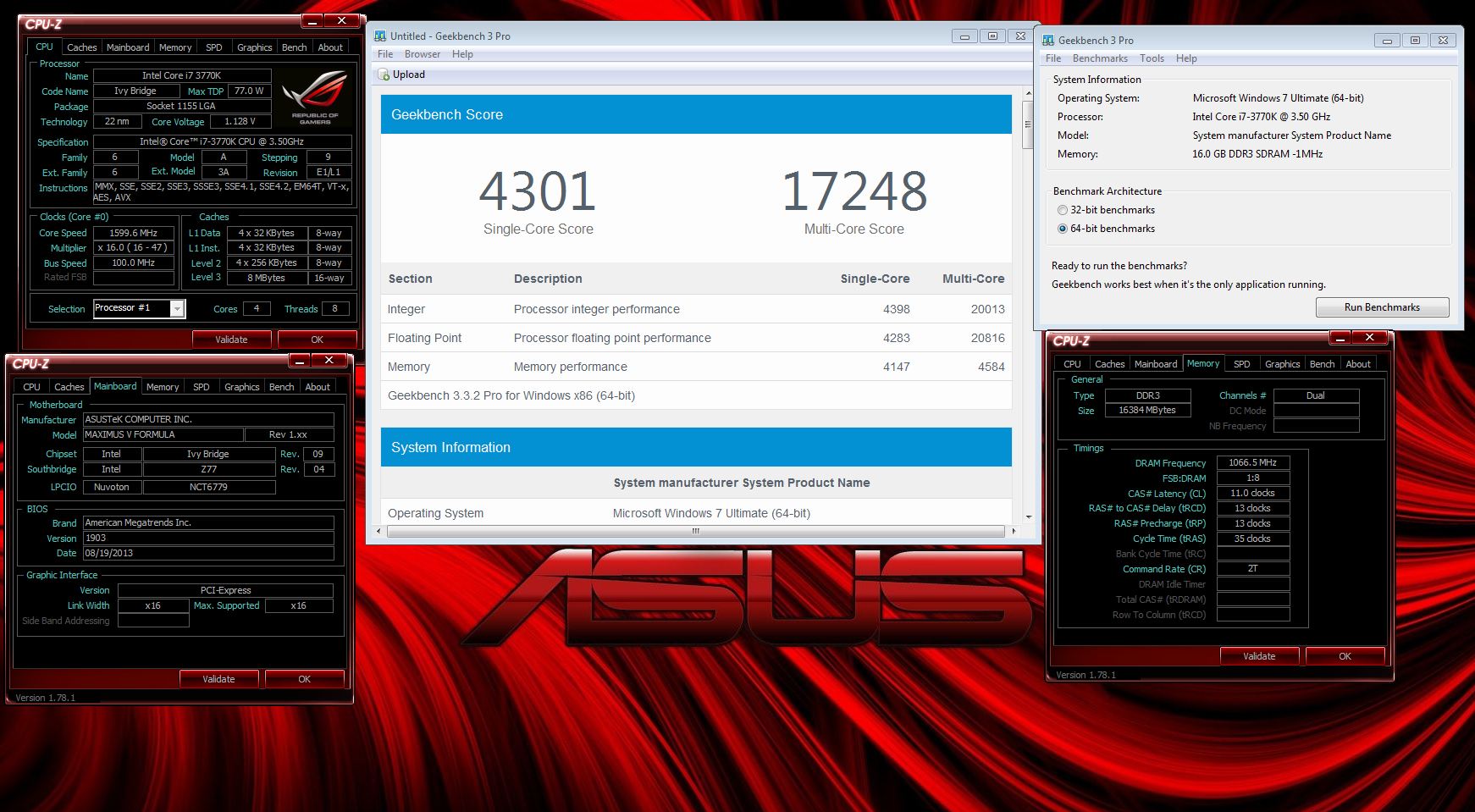Minimize the Geekbench 3 Pro window
This screenshot has height=812, width=1475.
[x=1387, y=40]
